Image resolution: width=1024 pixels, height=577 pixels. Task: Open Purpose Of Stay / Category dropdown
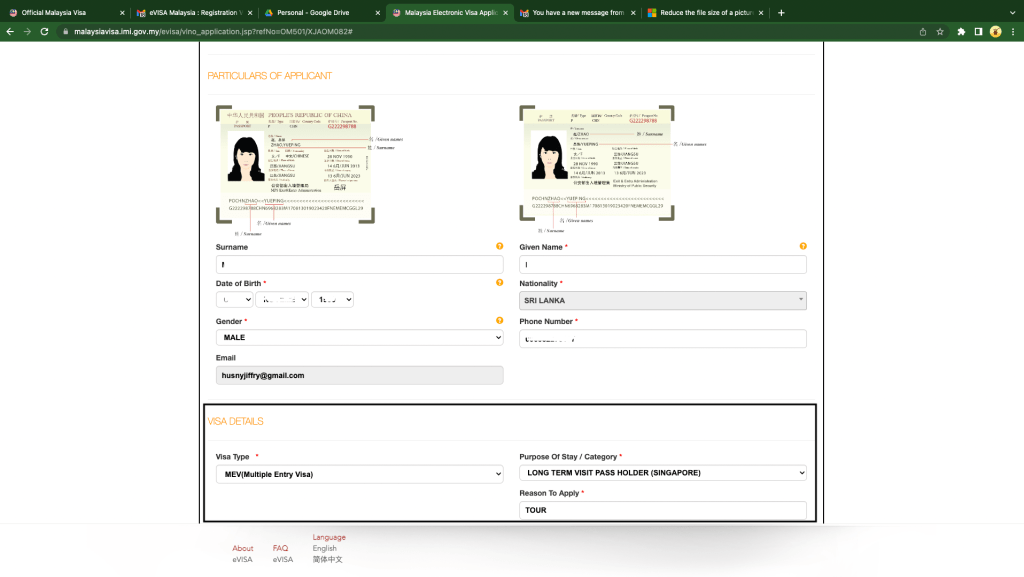coord(663,473)
